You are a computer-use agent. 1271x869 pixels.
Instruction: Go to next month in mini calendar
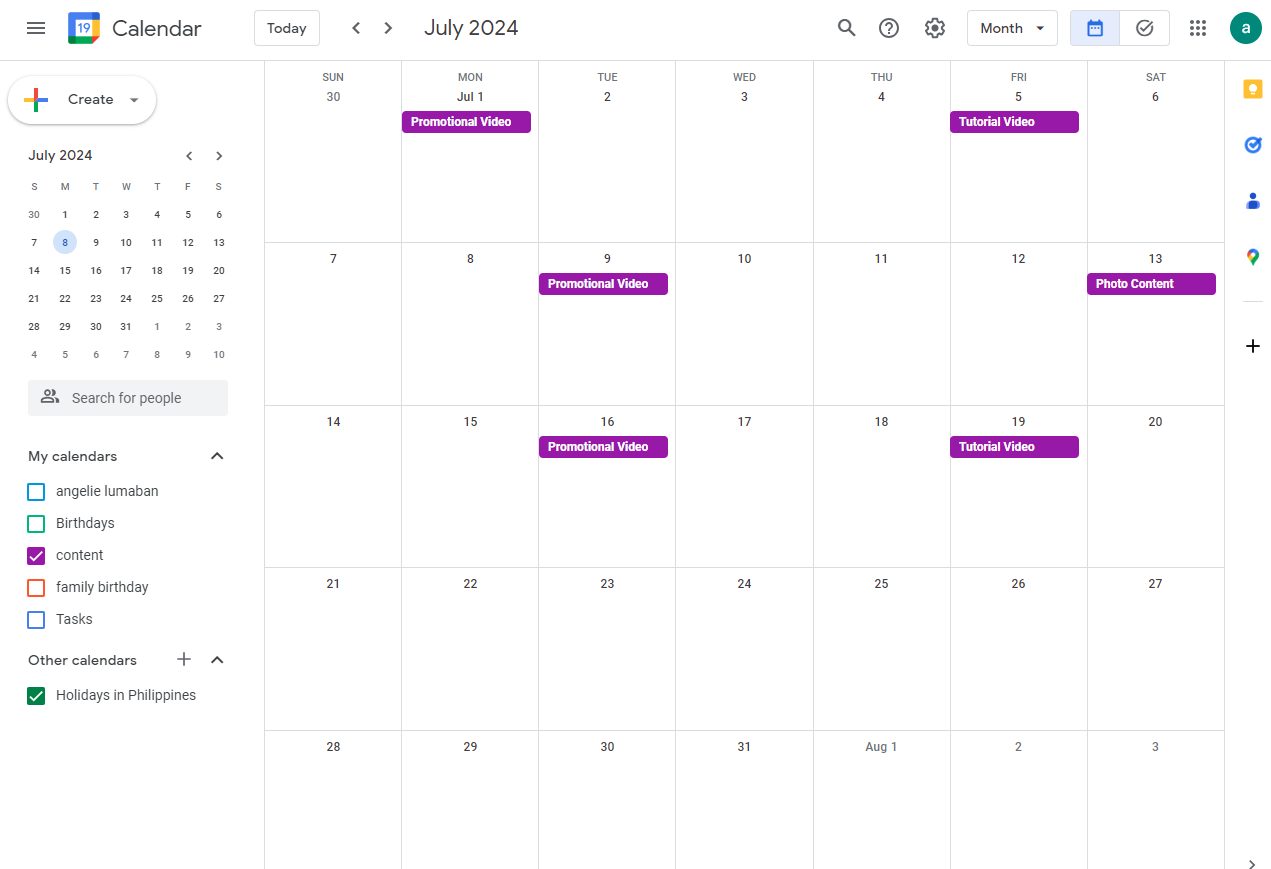click(x=219, y=156)
